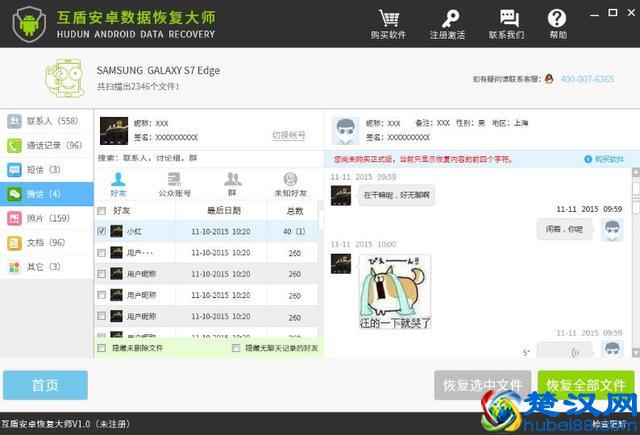This screenshot has height=435, width=640.
Task: Click the 购买软件 link in notice bar
Action: point(604,159)
